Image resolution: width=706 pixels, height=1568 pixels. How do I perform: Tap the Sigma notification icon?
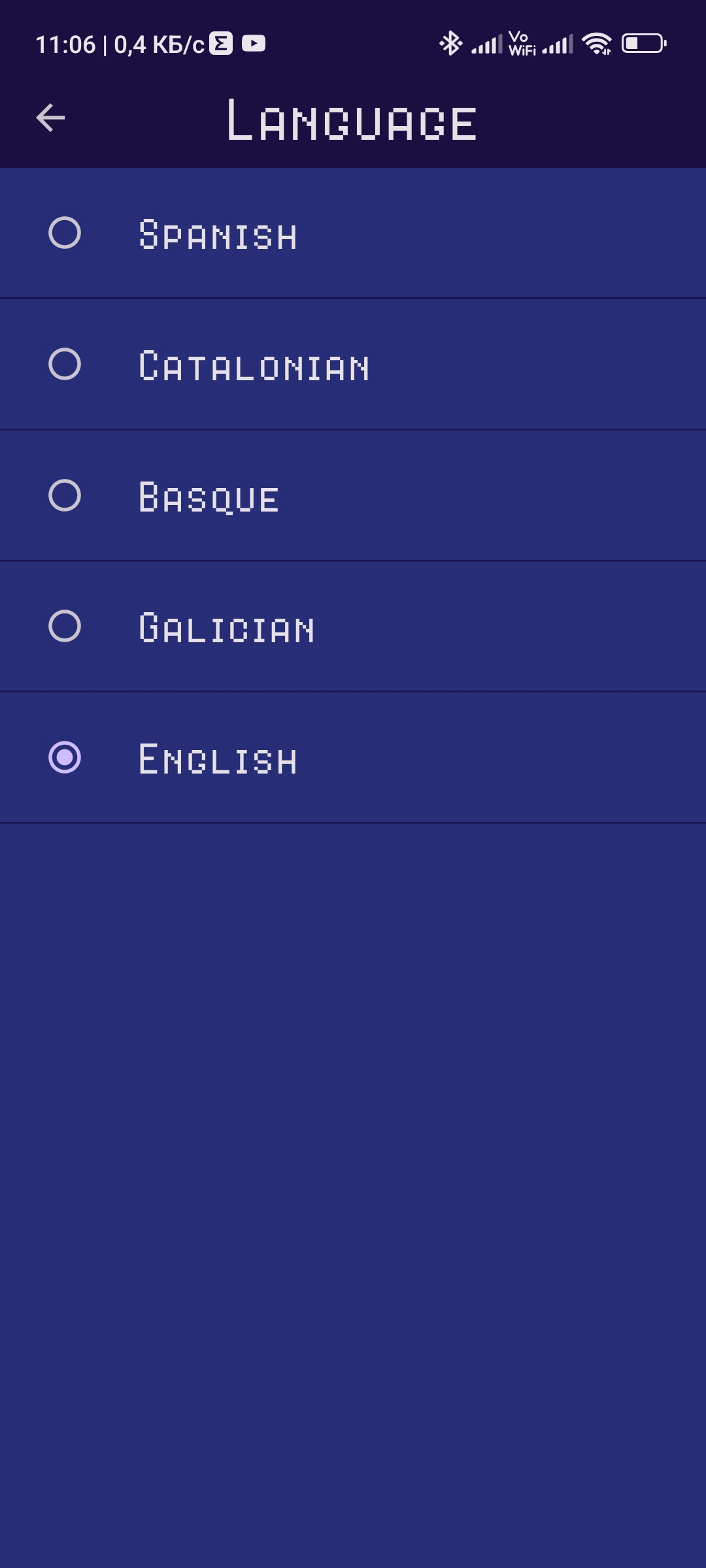[x=221, y=44]
